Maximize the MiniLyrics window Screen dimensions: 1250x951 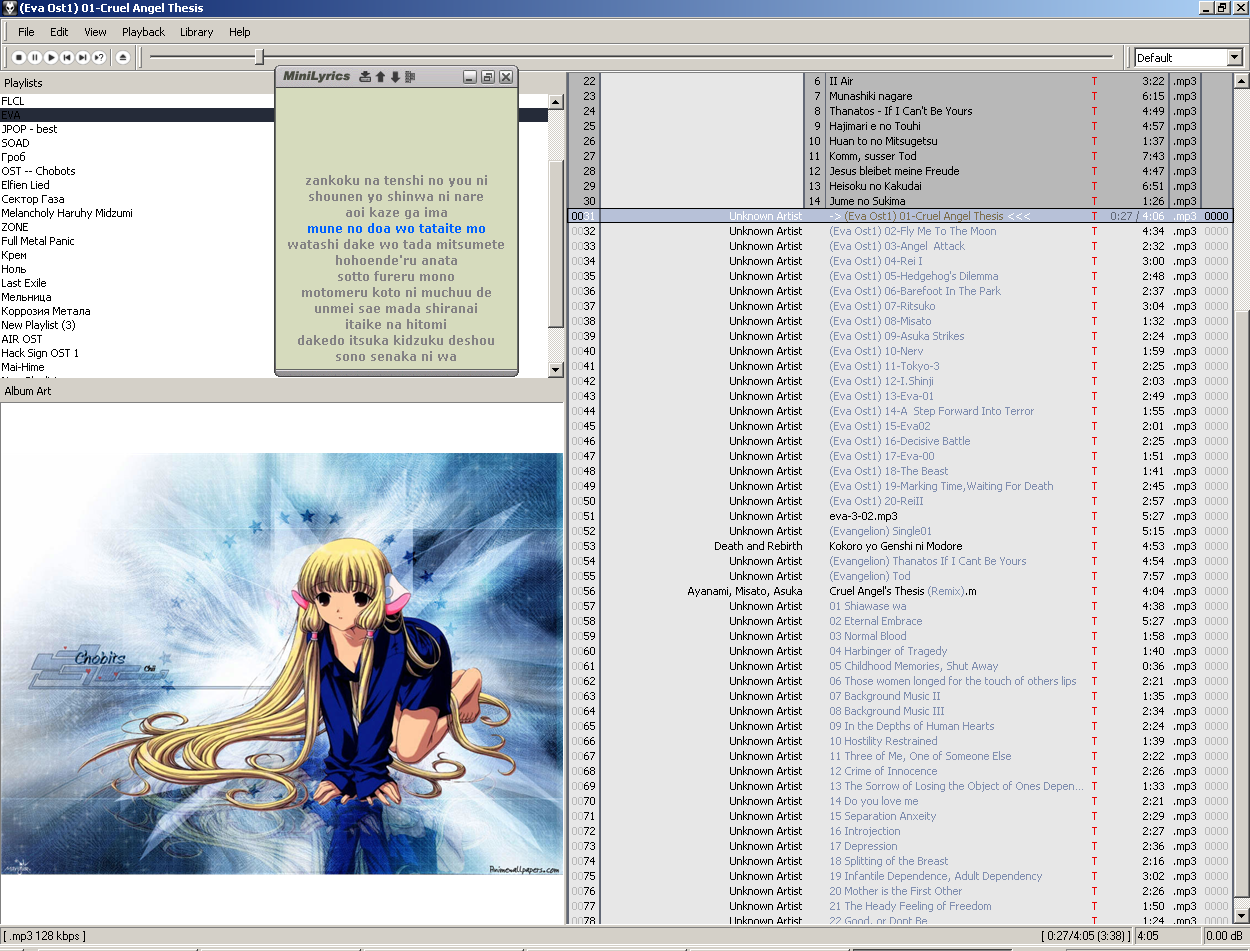(x=488, y=77)
